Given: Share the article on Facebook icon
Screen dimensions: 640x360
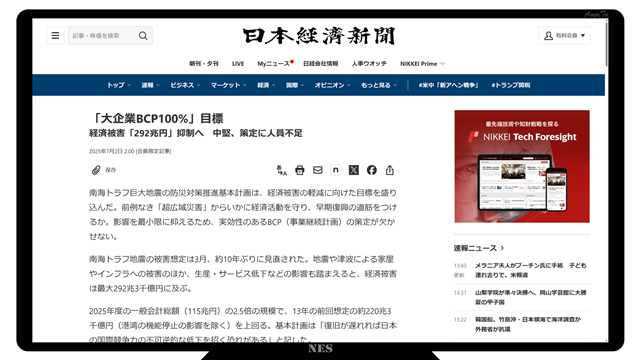Looking at the screenshot, I should [371, 170].
